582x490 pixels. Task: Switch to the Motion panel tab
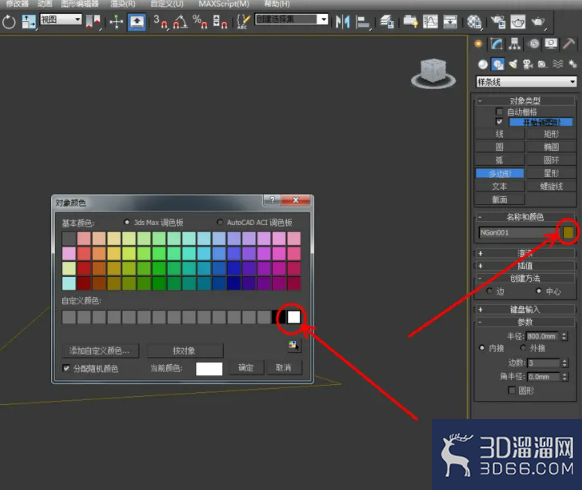pyautogui.click(x=534, y=44)
